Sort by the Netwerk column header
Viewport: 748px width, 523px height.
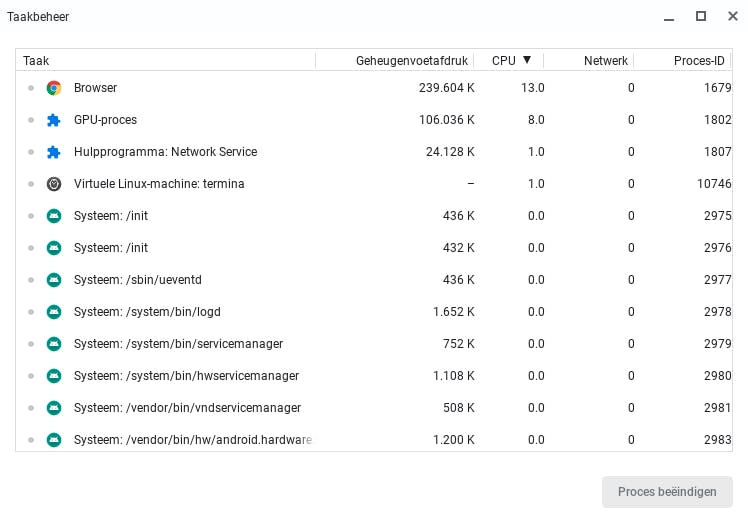605,61
